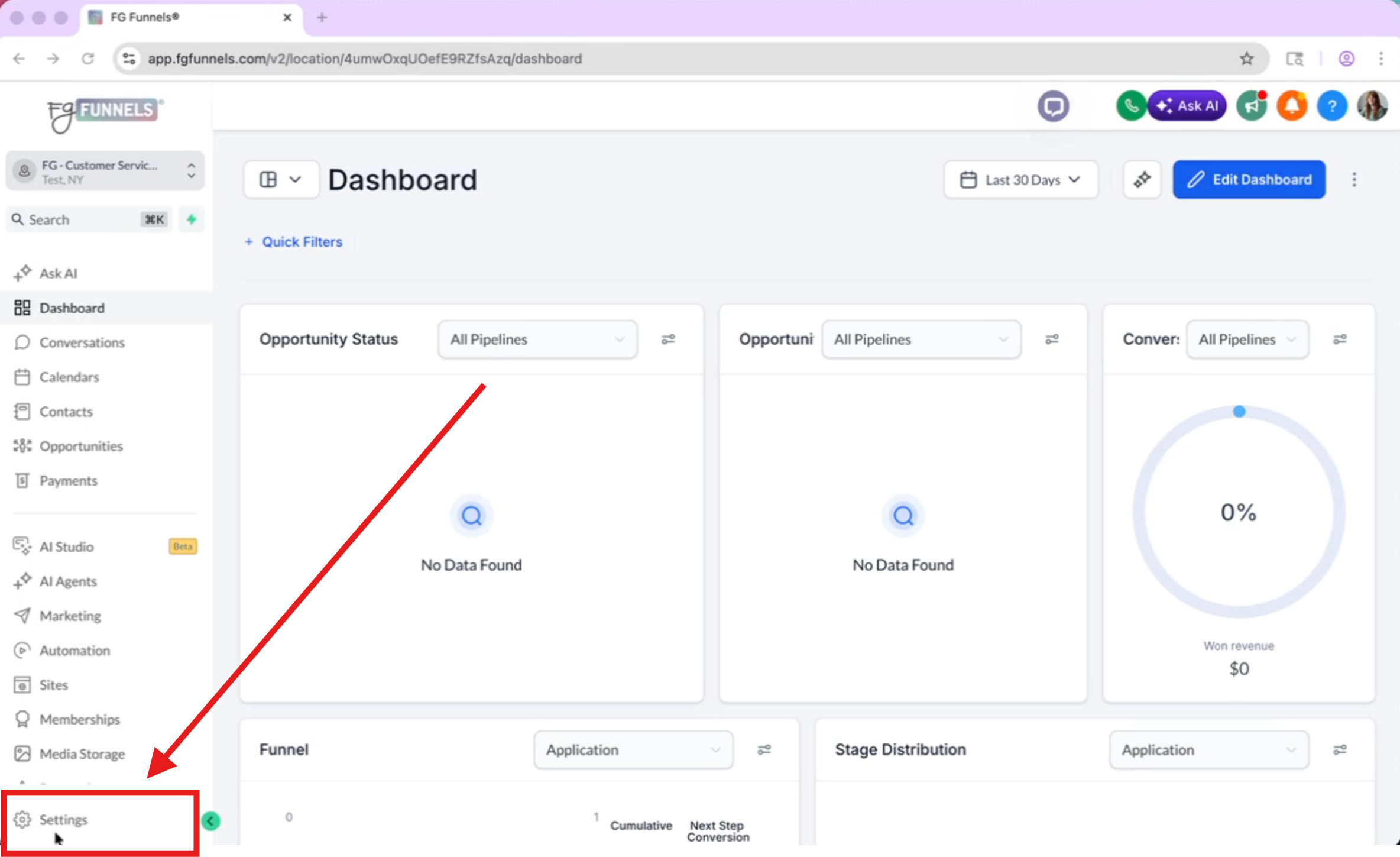This screenshot has height=857, width=1400.
Task: Expand the dashboard layout switcher dropdown
Action: tap(281, 179)
